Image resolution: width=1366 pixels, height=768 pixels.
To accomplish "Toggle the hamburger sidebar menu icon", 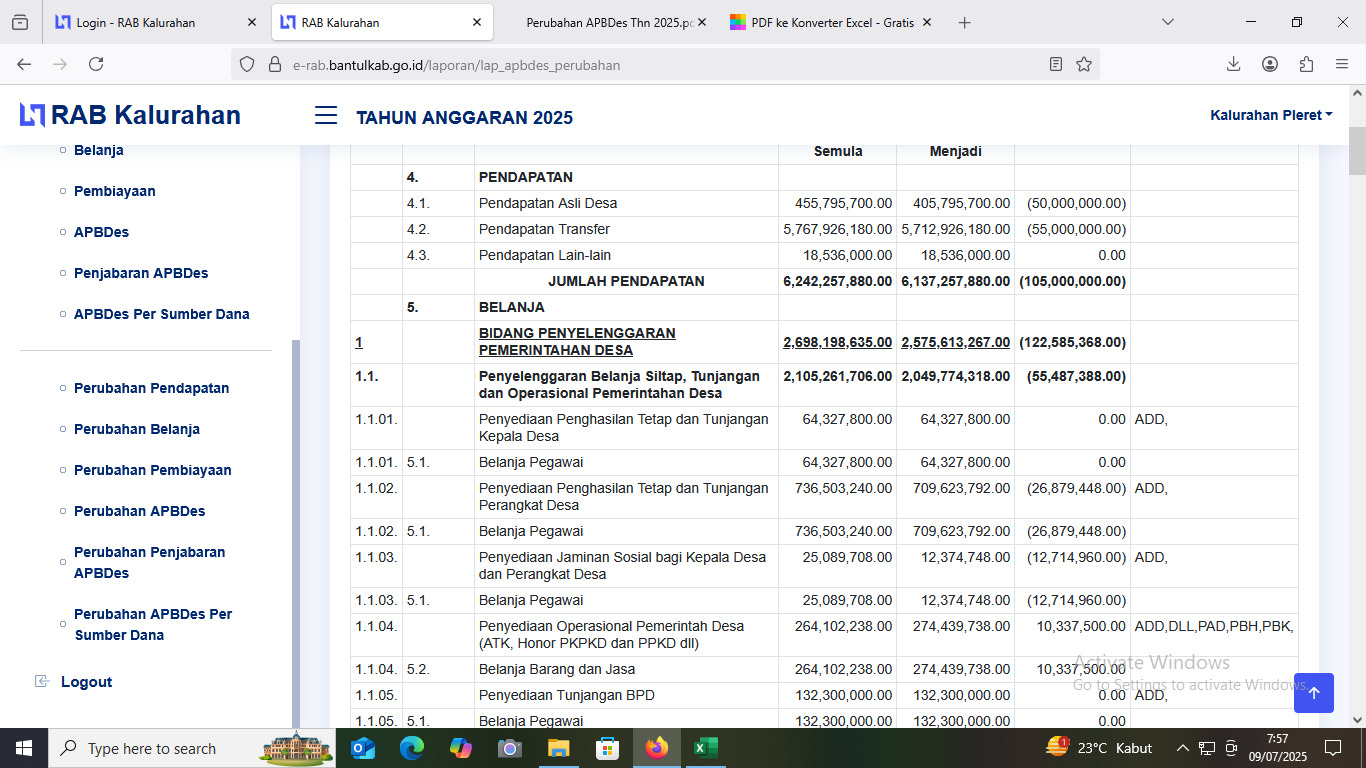I will (326, 116).
